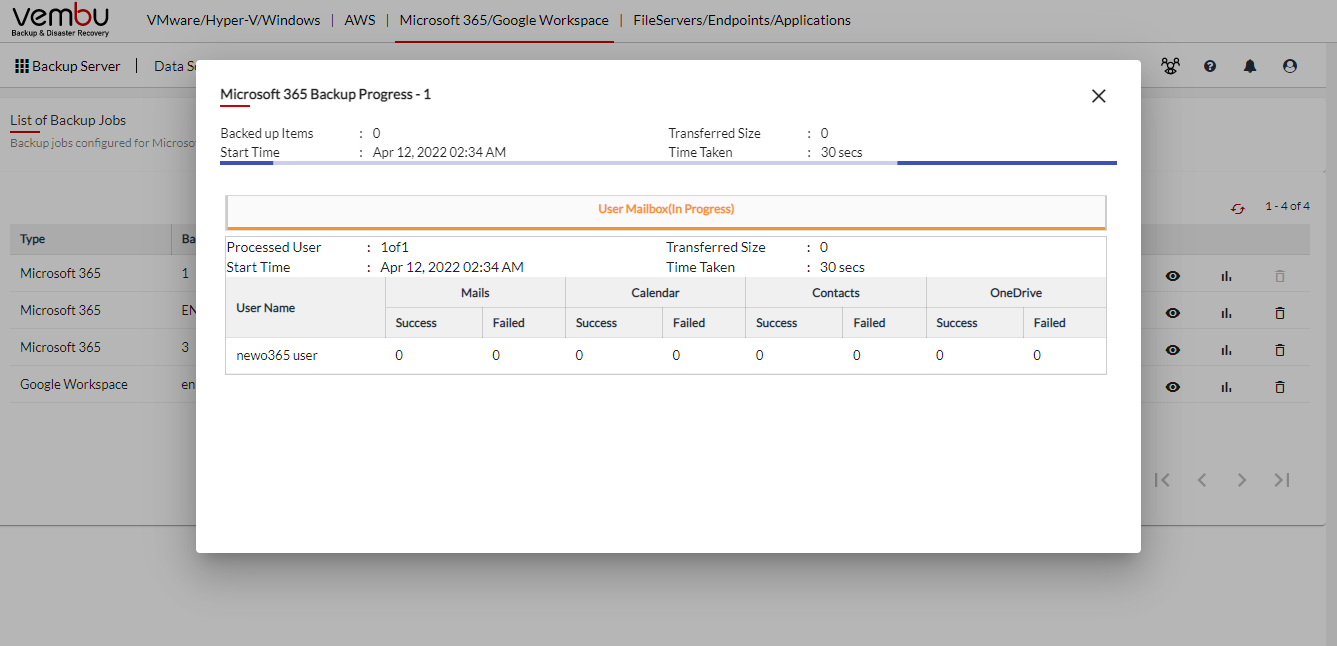The width and height of the screenshot is (1337, 646).
Task: Open the AWS tab
Action: coord(360,20)
